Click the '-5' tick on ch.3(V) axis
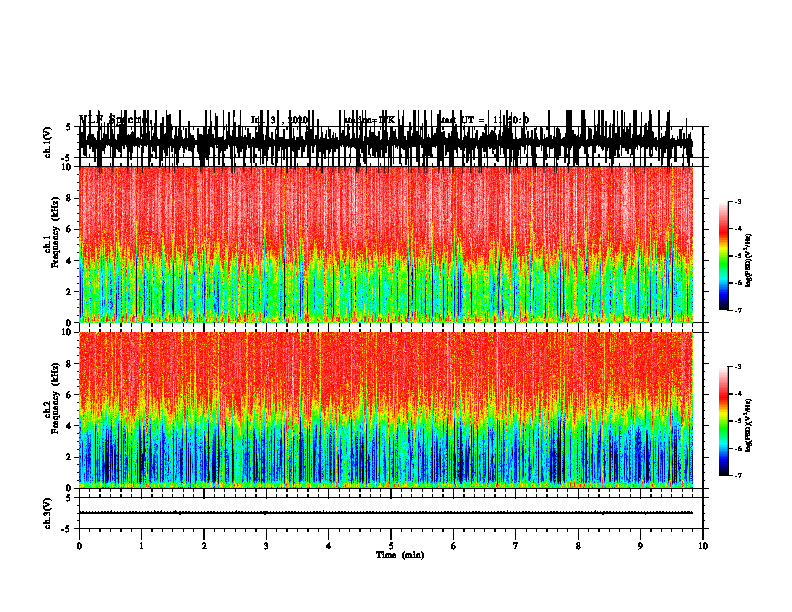This screenshot has height=612, width=792. coord(67,529)
